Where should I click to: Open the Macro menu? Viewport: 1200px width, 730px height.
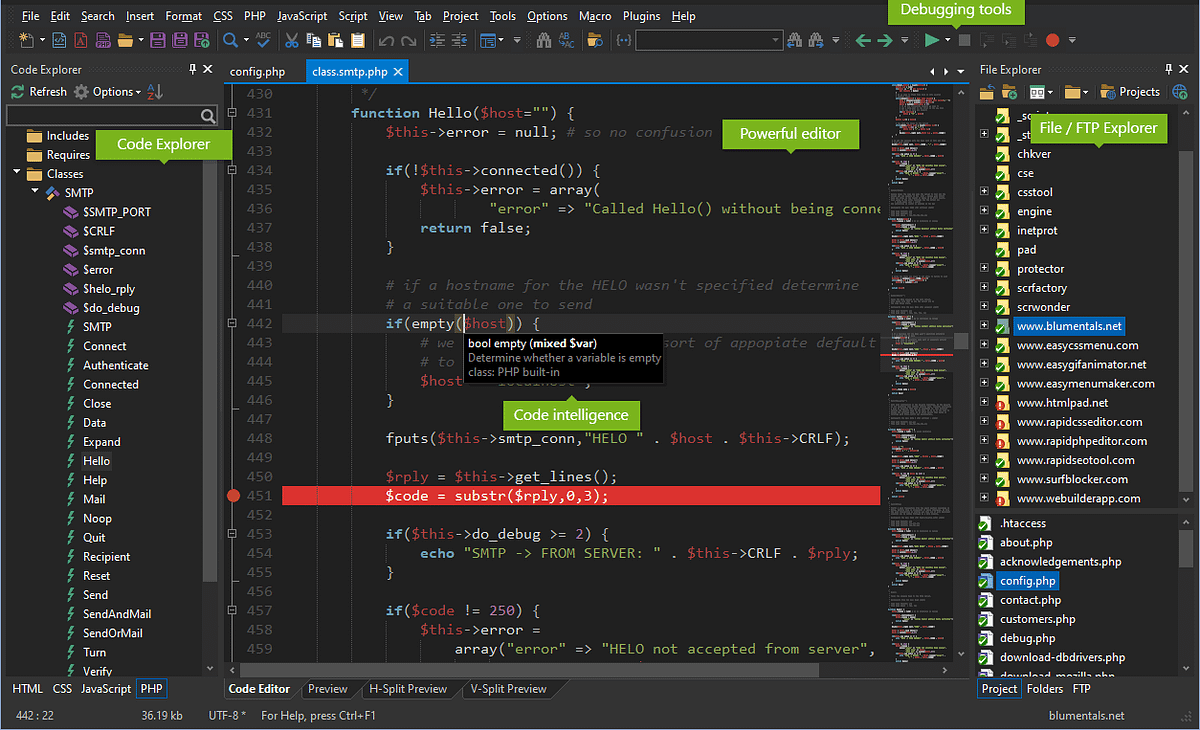[x=595, y=15]
